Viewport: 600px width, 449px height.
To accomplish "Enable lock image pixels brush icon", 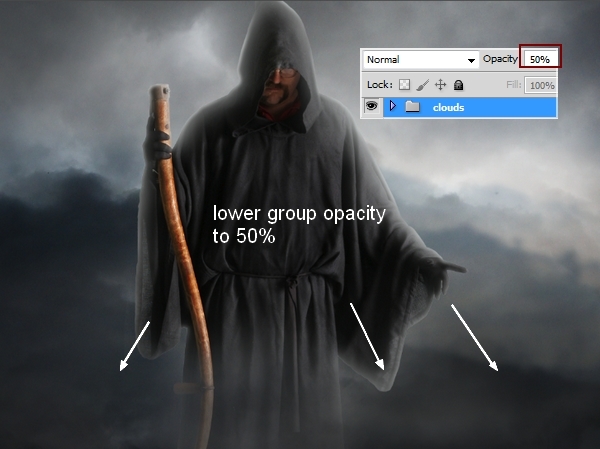I will 423,86.
